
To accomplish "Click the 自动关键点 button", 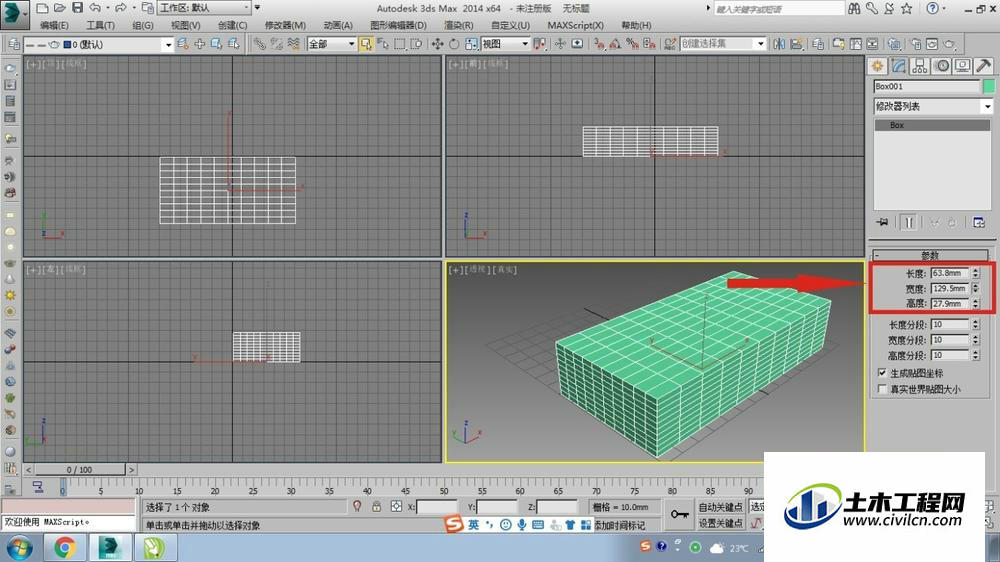I will (x=720, y=507).
